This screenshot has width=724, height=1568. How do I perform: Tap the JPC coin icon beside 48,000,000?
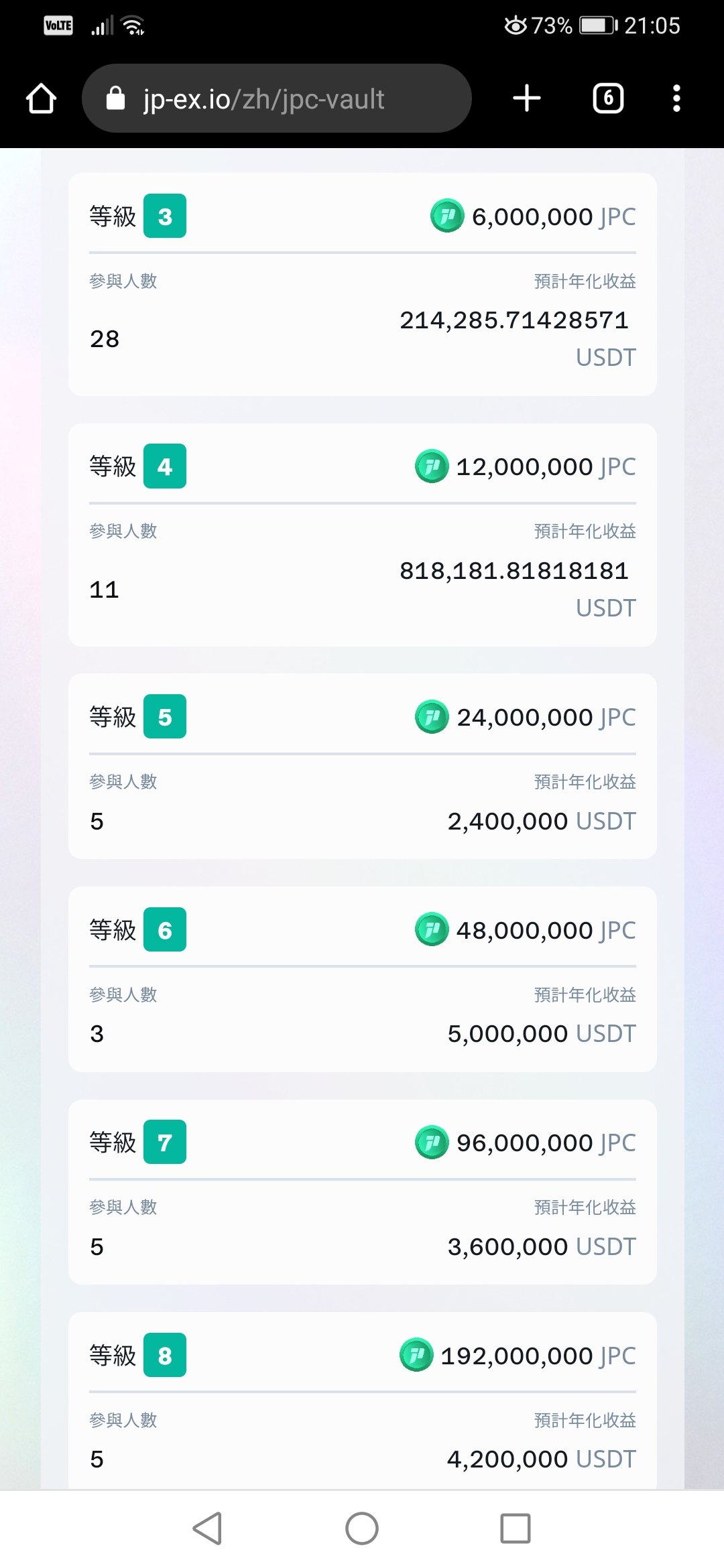(432, 929)
